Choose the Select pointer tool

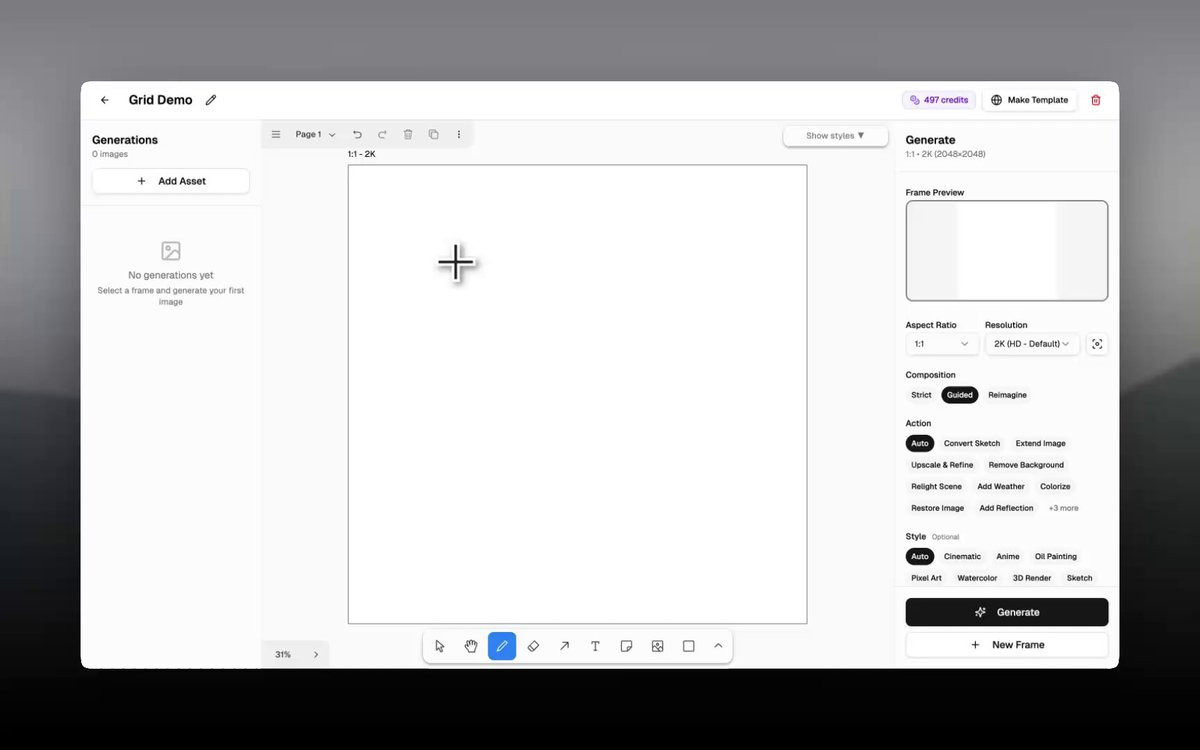point(440,646)
